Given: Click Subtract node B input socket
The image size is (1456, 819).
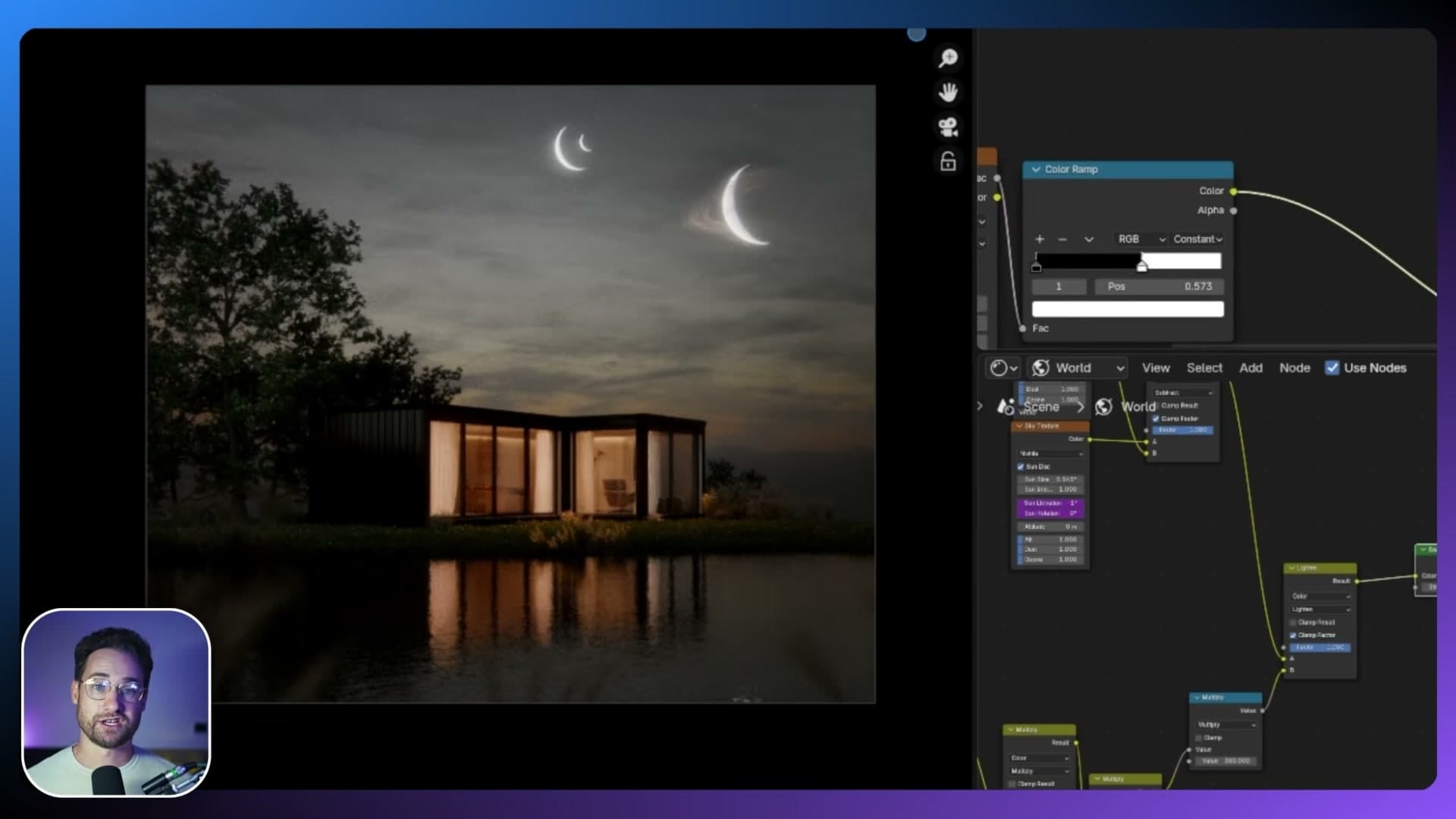Looking at the screenshot, I should tap(1147, 453).
